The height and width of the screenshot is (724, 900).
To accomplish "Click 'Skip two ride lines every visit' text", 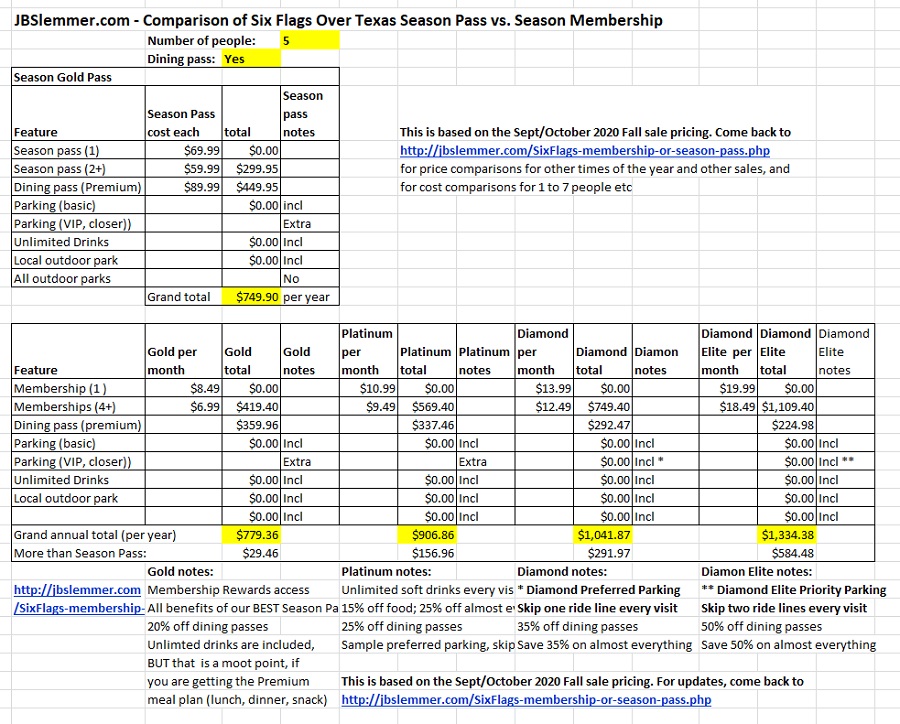I will click(x=784, y=608).
